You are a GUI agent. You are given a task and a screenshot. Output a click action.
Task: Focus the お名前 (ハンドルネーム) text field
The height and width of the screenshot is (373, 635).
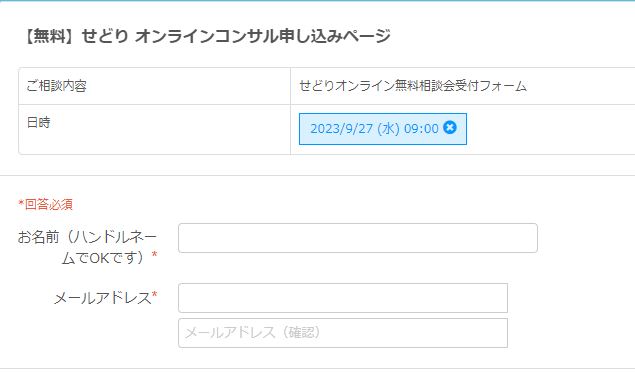(358, 238)
